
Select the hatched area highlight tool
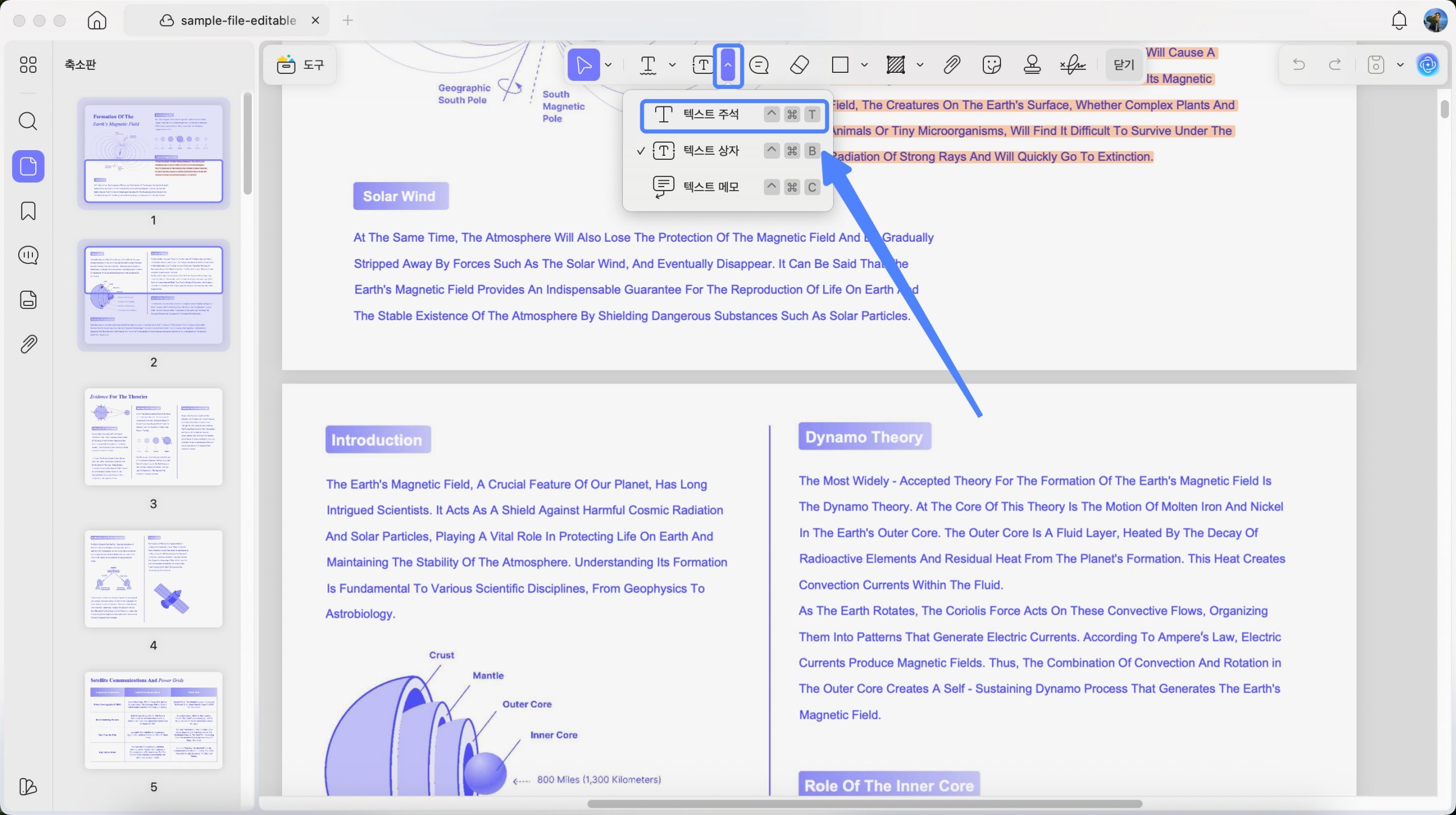(896, 65)
